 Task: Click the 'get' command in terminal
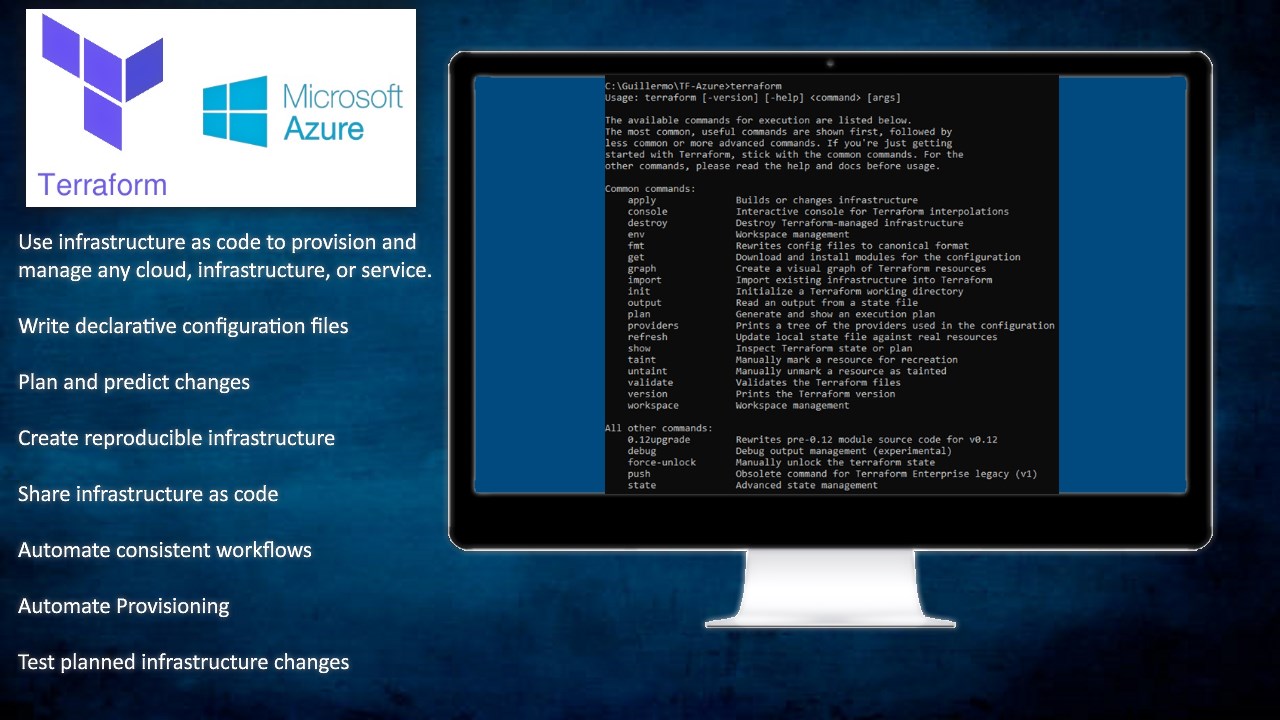tap(636, 257)
